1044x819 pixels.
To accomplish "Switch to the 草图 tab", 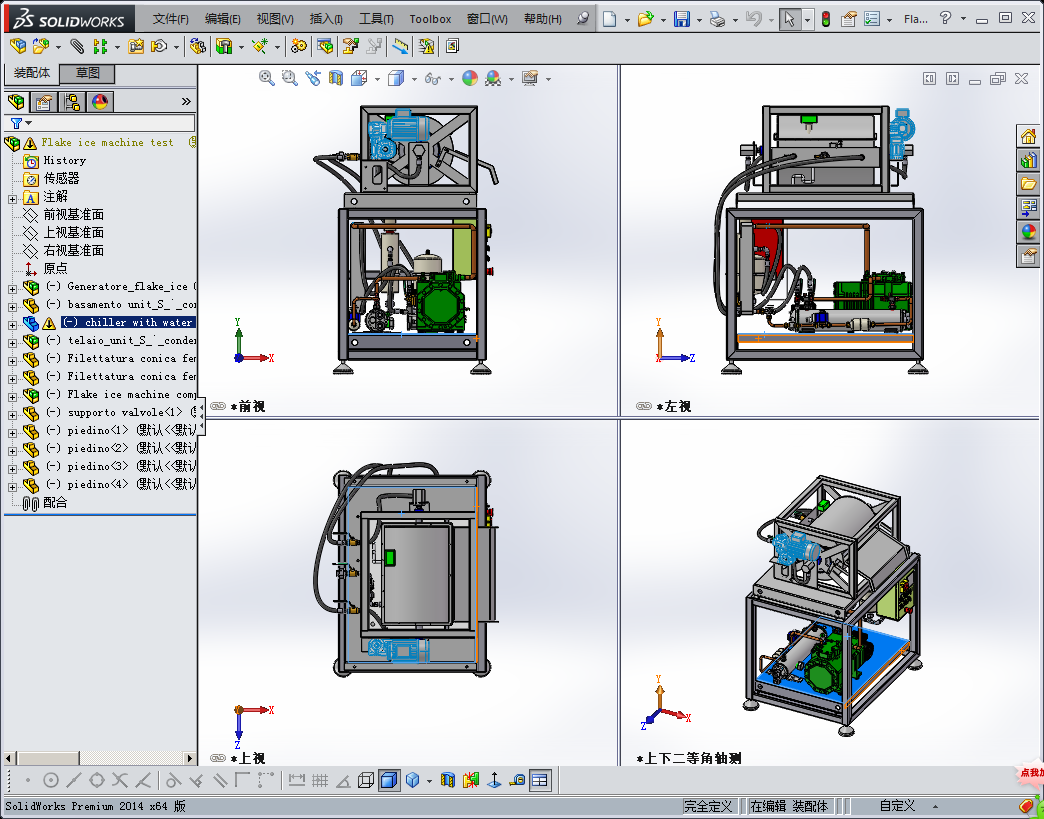I will [88, 73].
